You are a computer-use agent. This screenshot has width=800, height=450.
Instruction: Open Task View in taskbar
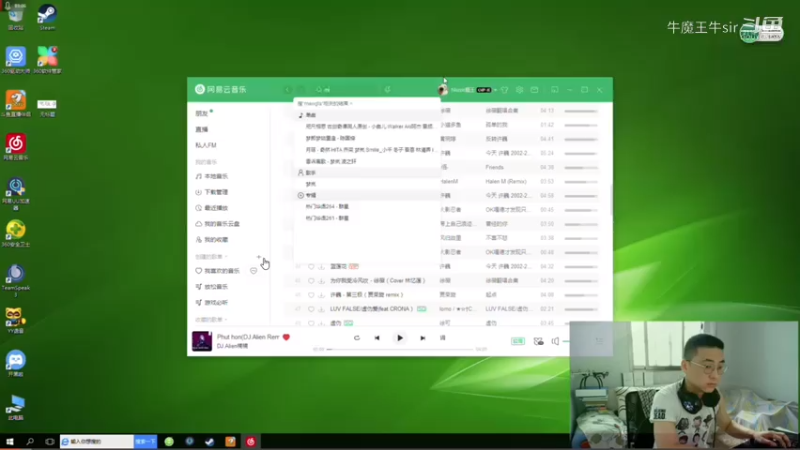pos(49,442)
